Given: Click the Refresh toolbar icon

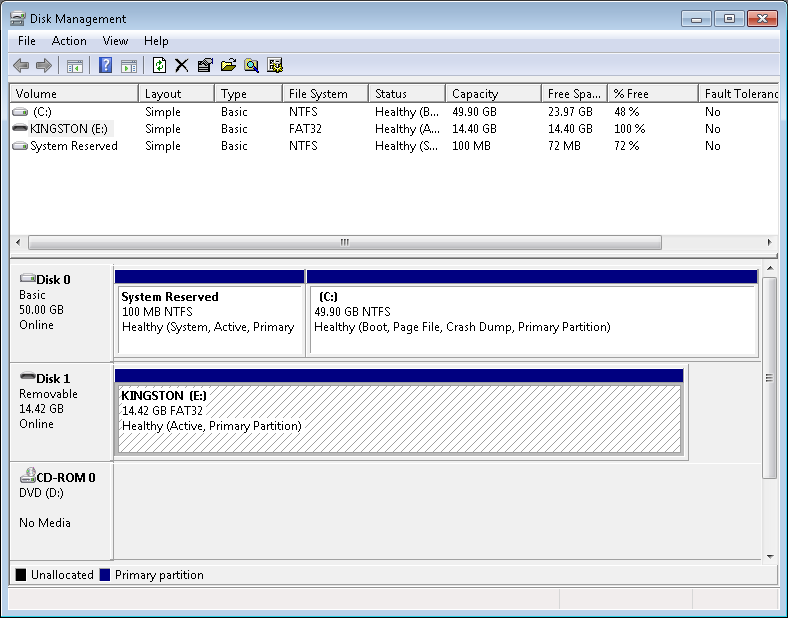Looking at the screenshot, I should pyautogui.click(x=159, y=66).
